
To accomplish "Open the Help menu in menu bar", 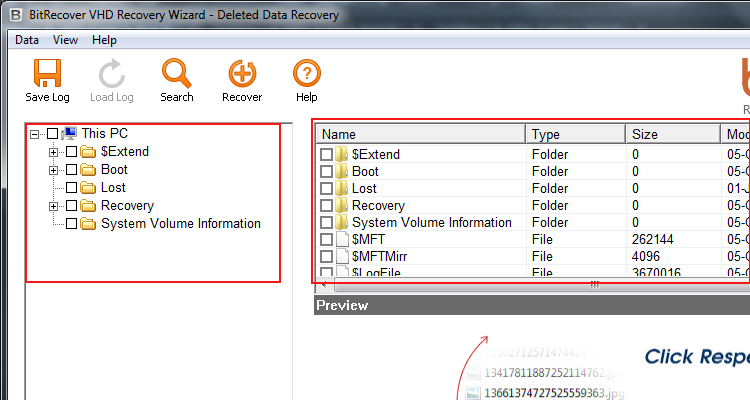I will [104, 40].
